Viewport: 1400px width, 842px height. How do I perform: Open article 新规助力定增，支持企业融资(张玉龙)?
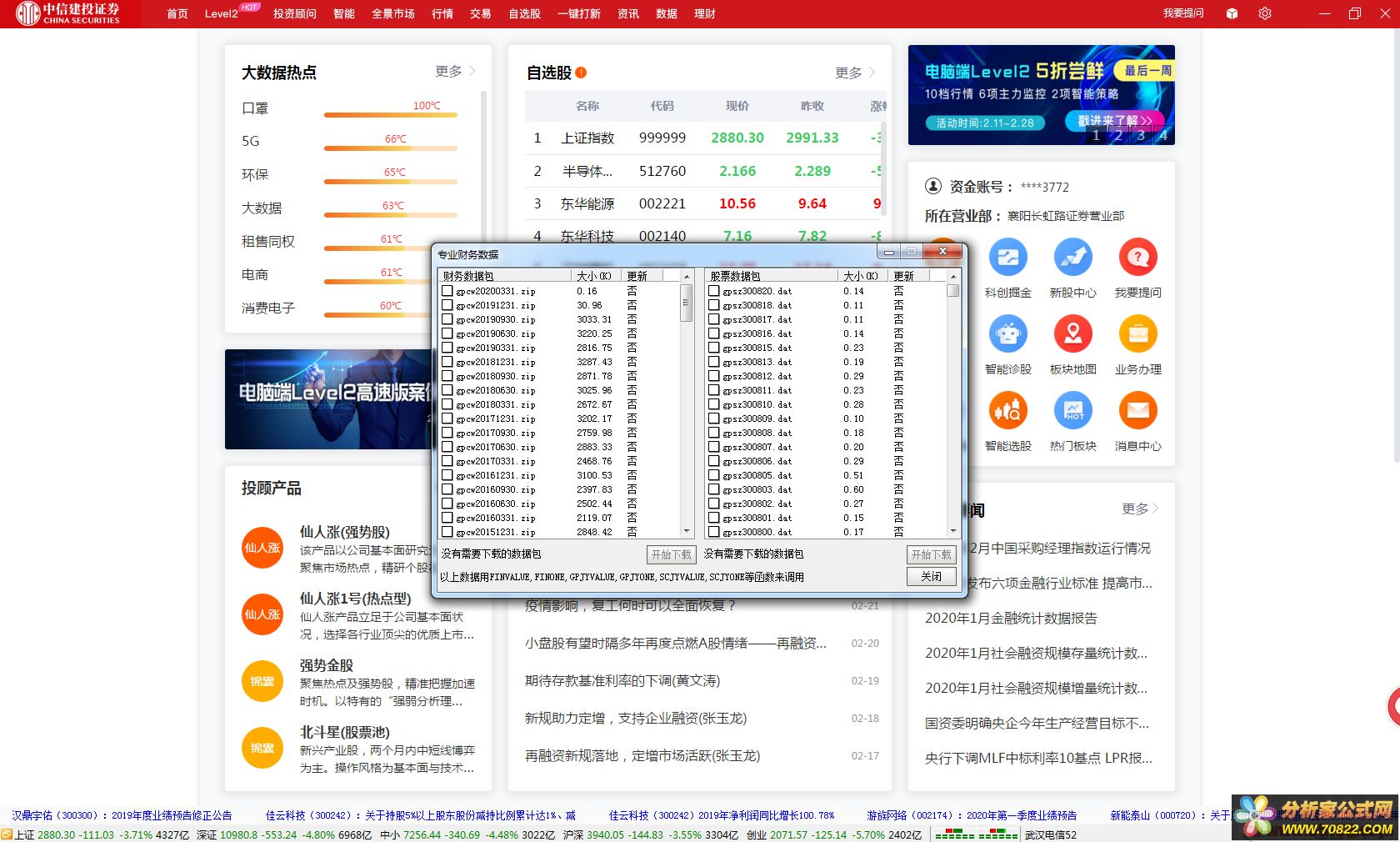coord(636,719)
